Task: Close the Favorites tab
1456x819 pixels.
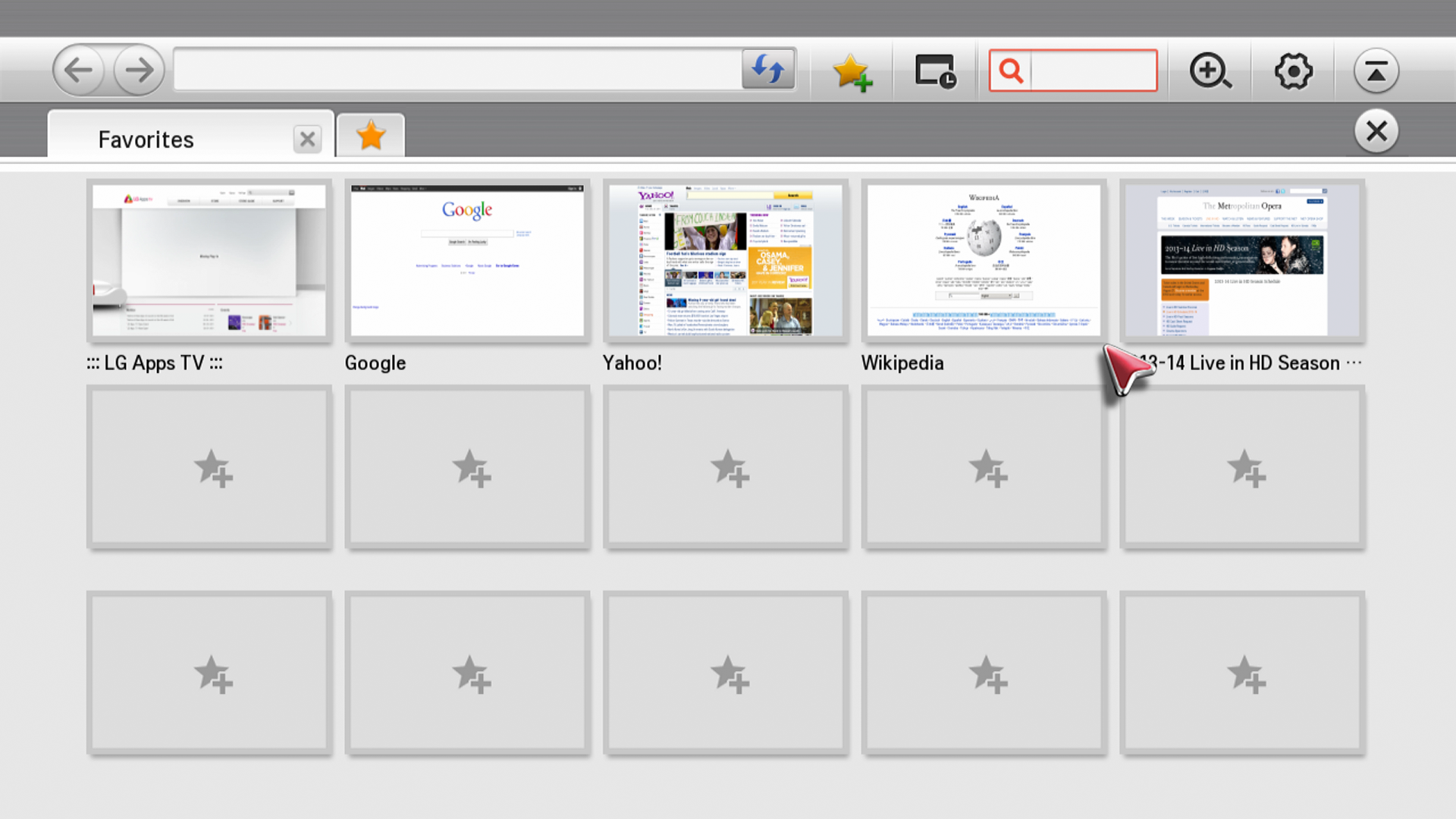Action: (x=307, y=140)
